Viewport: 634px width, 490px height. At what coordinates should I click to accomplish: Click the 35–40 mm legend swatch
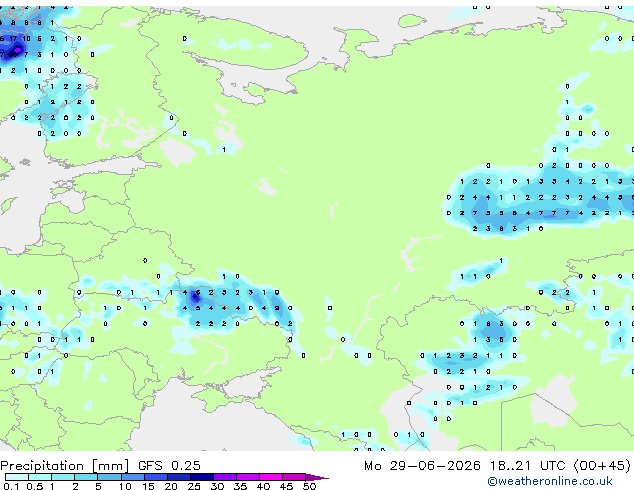(x=248, y=477)
